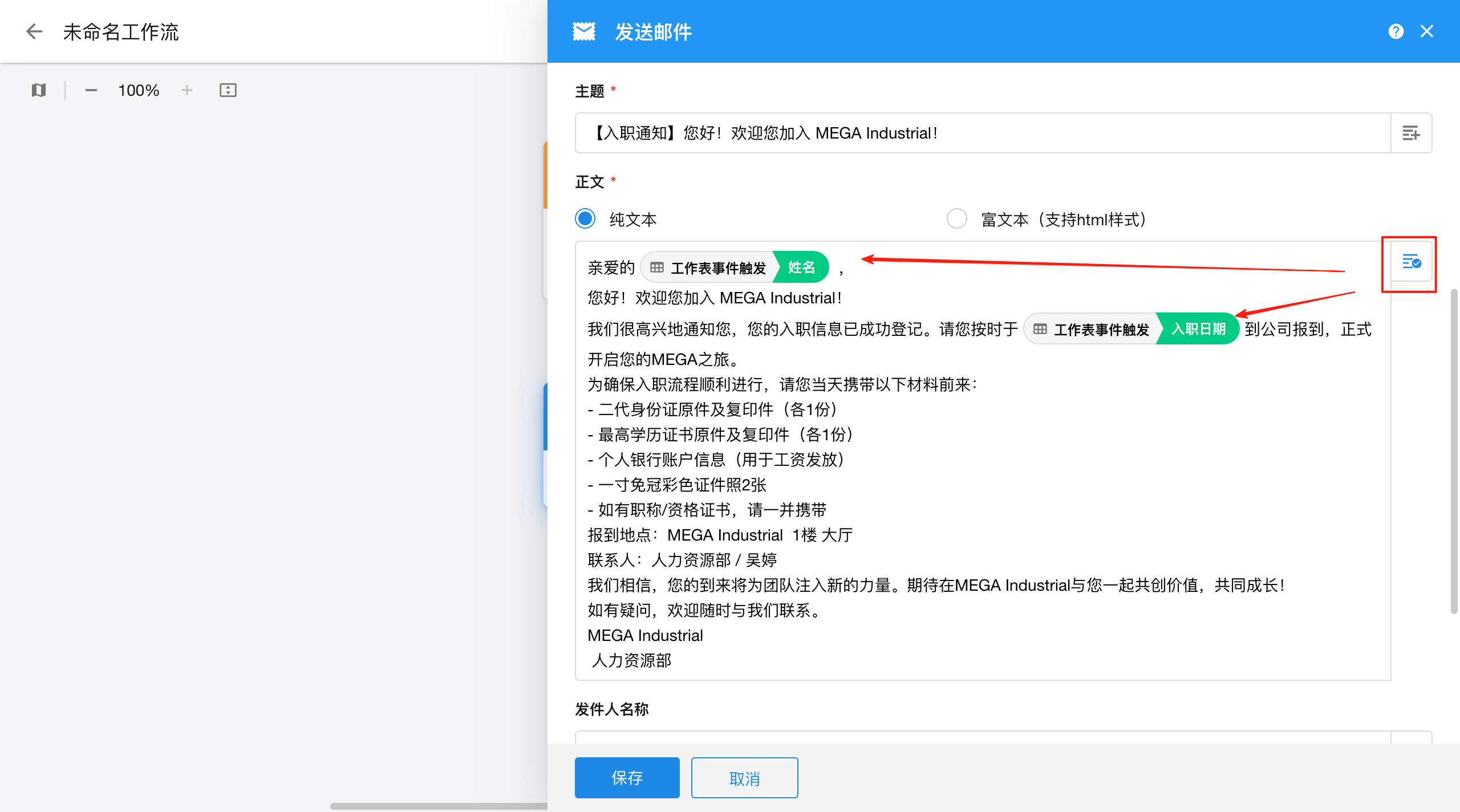1460x812 pixels.
Task: Click the 未命名工作流 workflow title
Action: (120, 32)
